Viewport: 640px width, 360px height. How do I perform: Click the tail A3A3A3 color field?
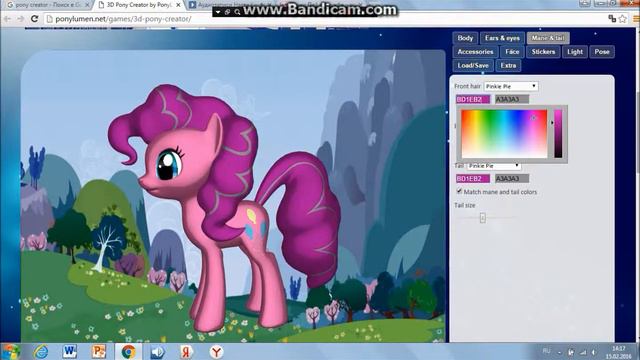512,178
